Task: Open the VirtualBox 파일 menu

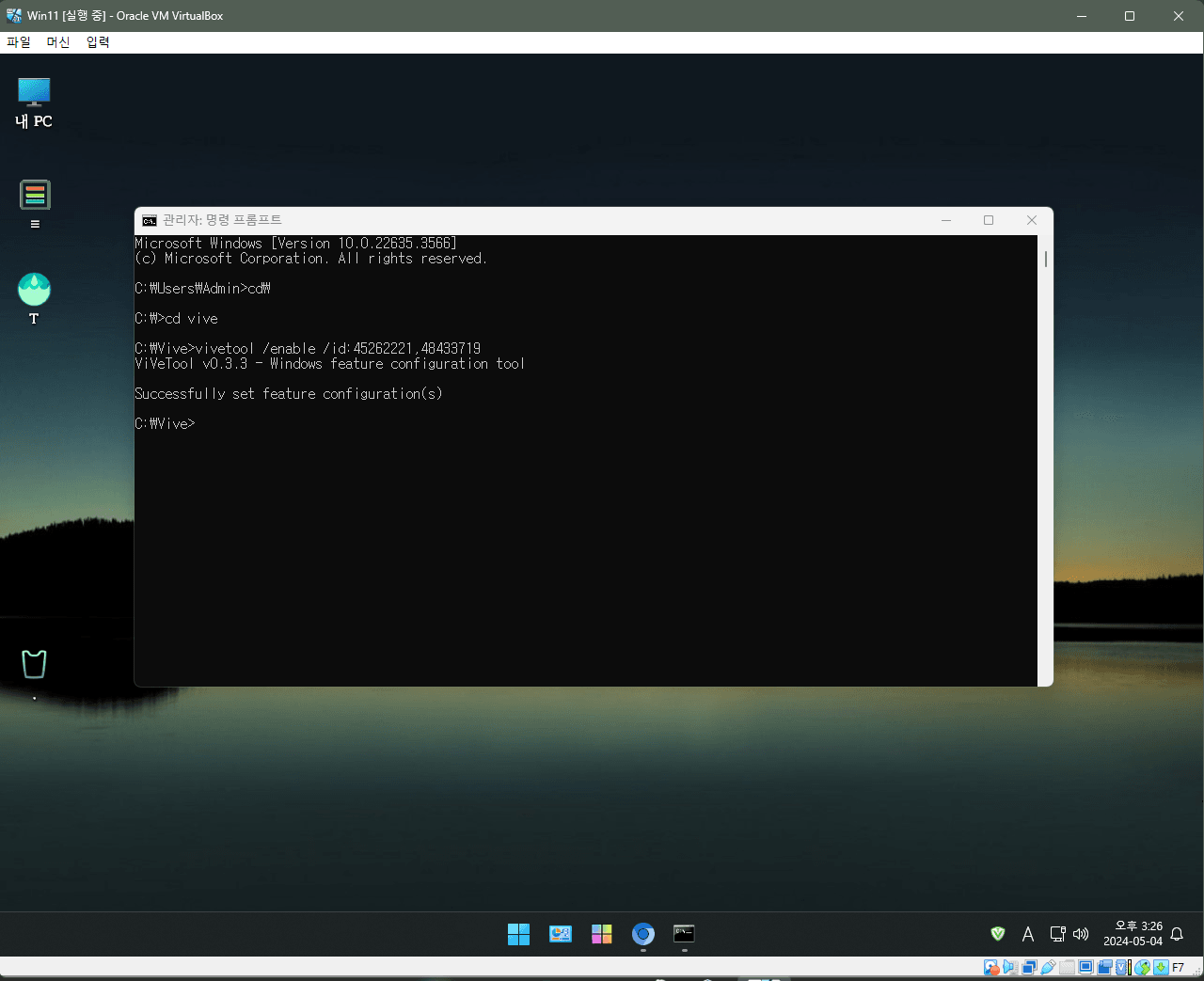Action: [x=19, y=42]
